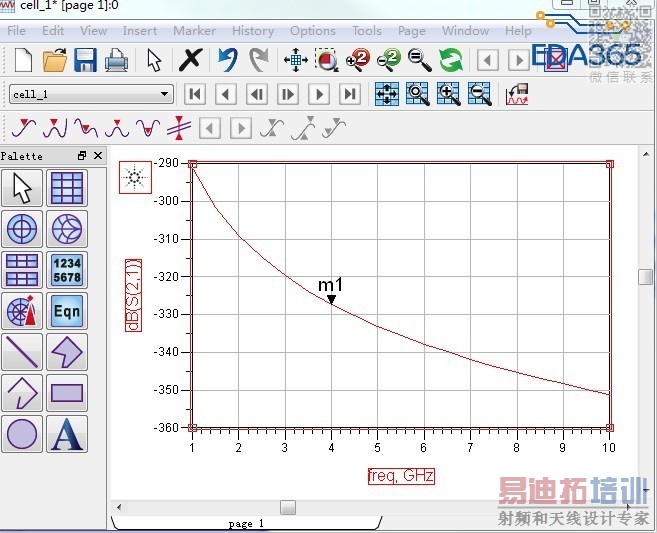Click the horizontal scrollbar thumb
Viewport: 657px width, 533px height.
click(288, 507)
